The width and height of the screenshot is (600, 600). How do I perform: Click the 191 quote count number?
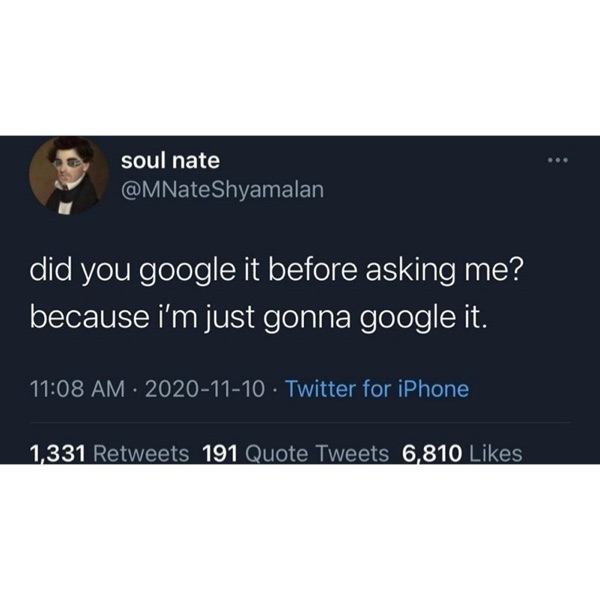click(x=219, y=453)
